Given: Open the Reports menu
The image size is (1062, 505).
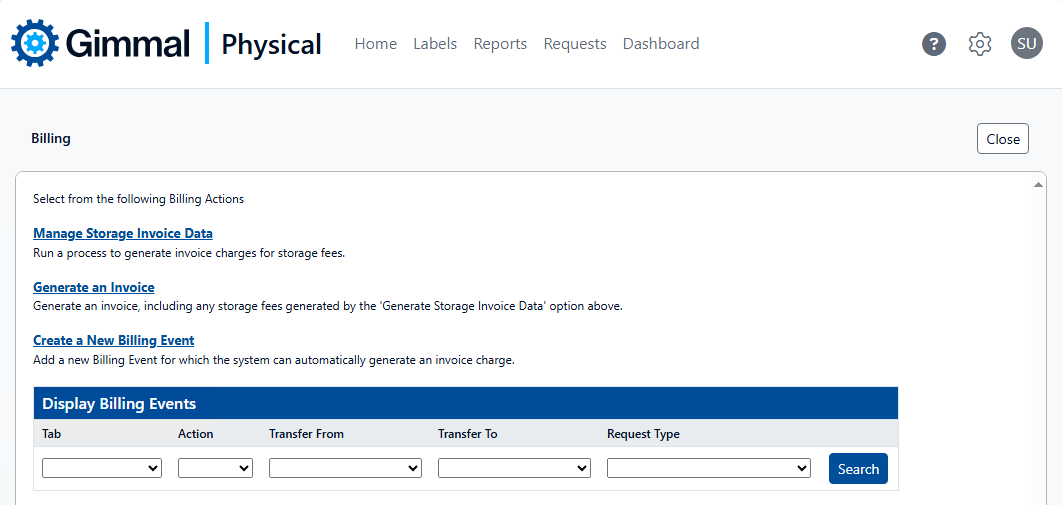Looking at the screenshot, I should coord(500,44).
